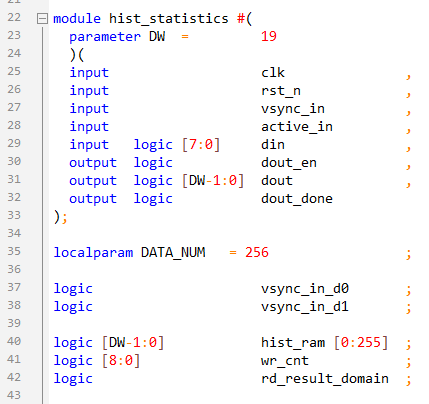429x404 pixels.
Task: Click the parameter value 19
Action: click(x=269, y=36)
